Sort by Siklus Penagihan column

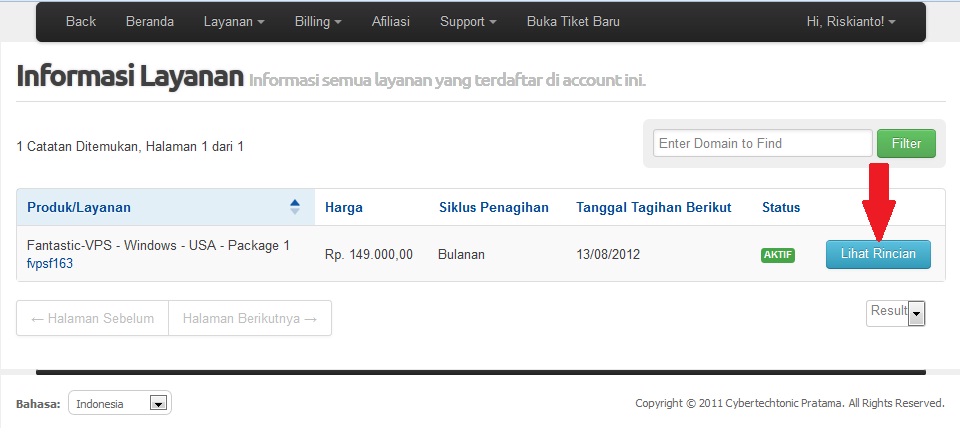coord(493,207)
